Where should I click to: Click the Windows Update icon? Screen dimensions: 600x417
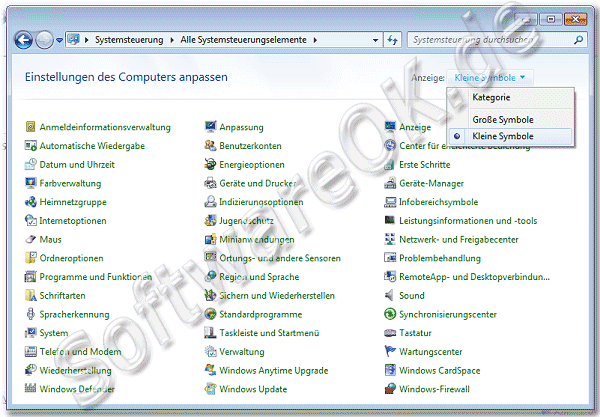(x=210, y=388)
